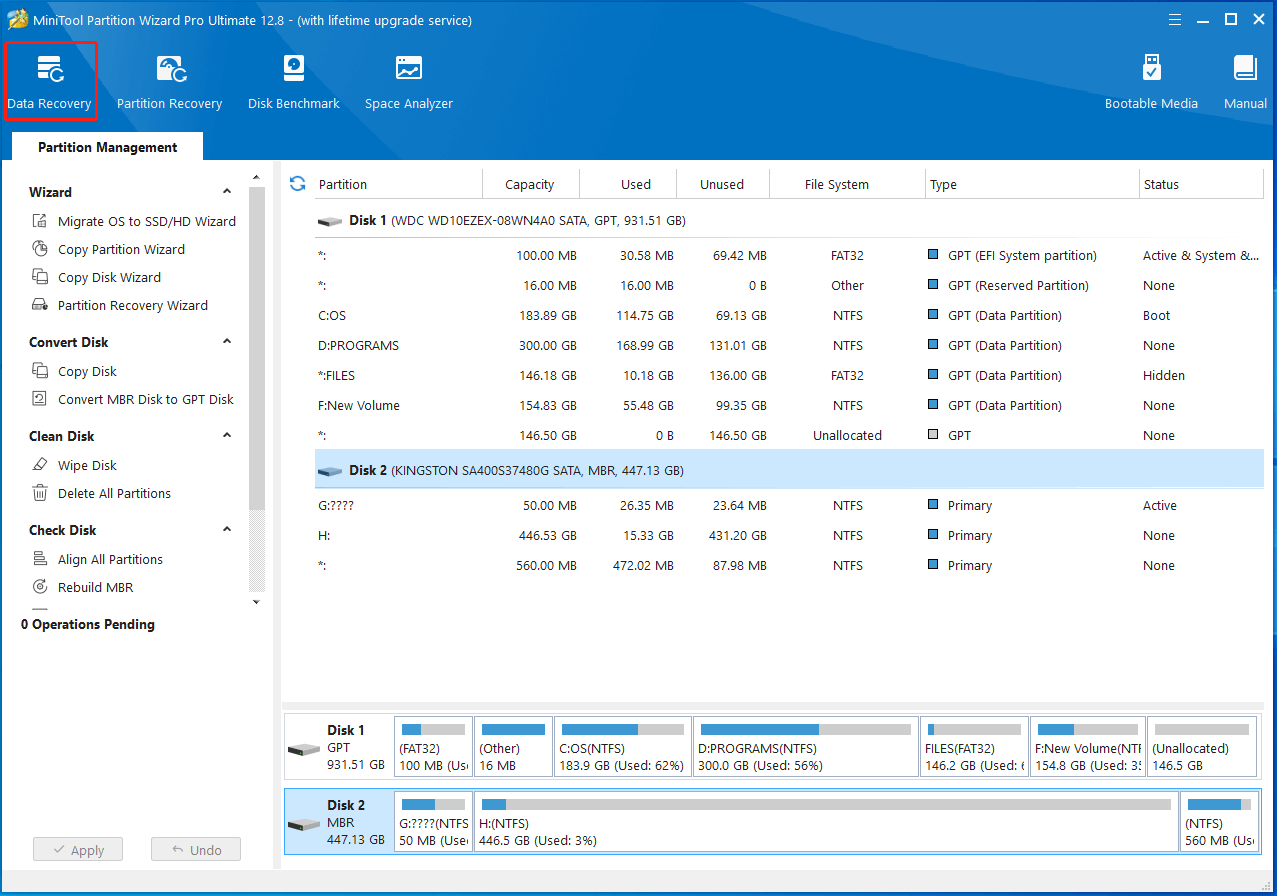Screen dimensions: 1277x896
Task: Select the F:New Volume row in the table
Action: click(789, 405)
